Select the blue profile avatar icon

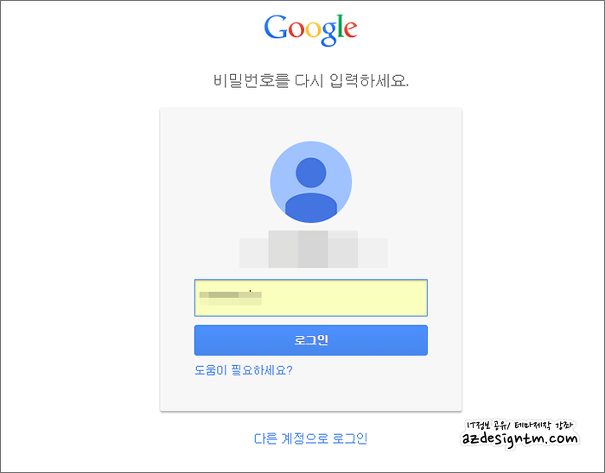tap(311, 182)
